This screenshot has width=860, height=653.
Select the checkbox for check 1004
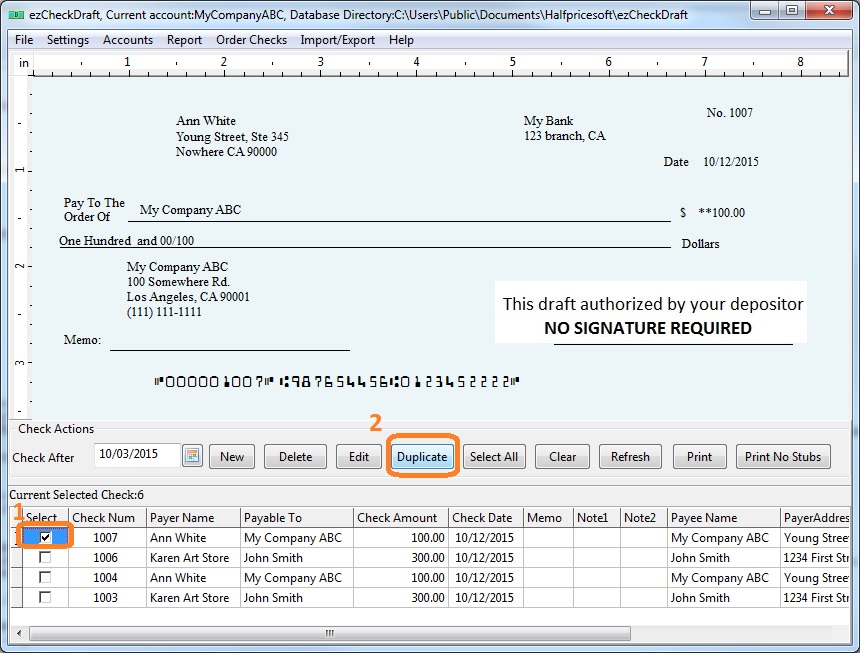pos(45,578)
